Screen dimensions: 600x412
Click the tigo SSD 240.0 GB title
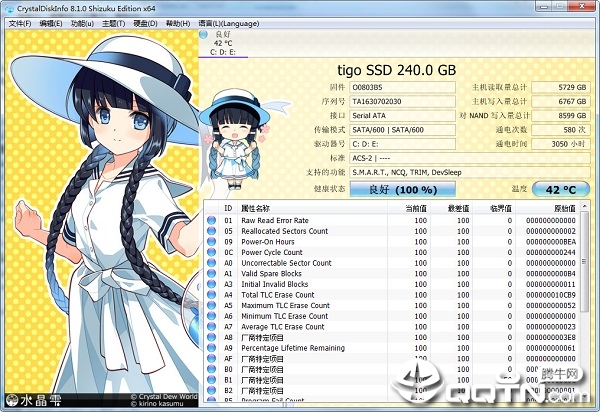(396, 70)
